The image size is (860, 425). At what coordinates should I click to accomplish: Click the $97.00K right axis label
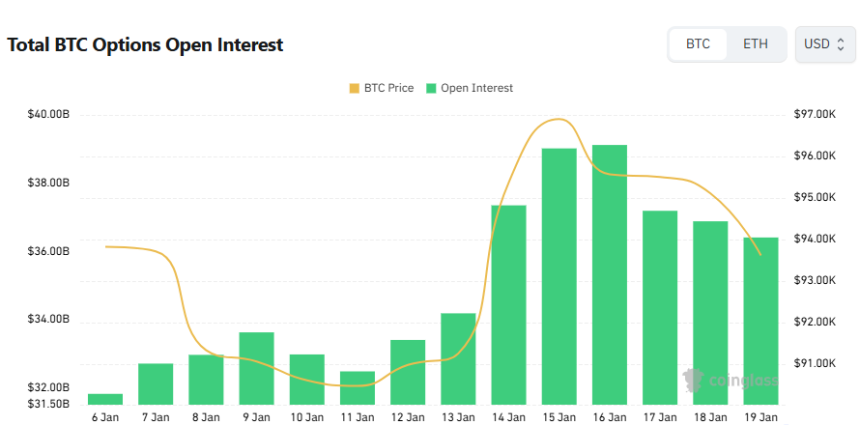pos(813,115)
